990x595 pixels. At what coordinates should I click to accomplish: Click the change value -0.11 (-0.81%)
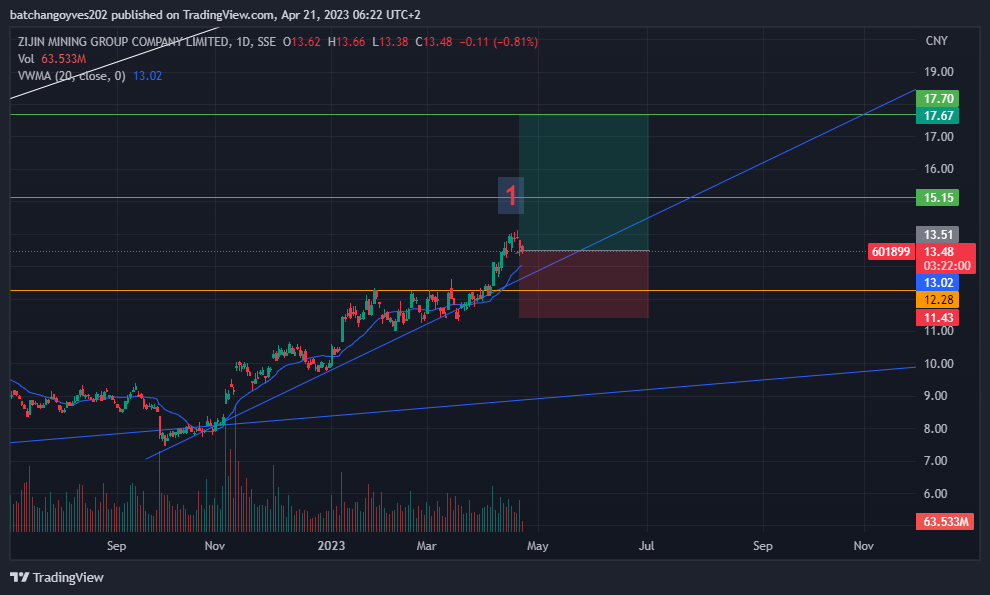[499, 42]
